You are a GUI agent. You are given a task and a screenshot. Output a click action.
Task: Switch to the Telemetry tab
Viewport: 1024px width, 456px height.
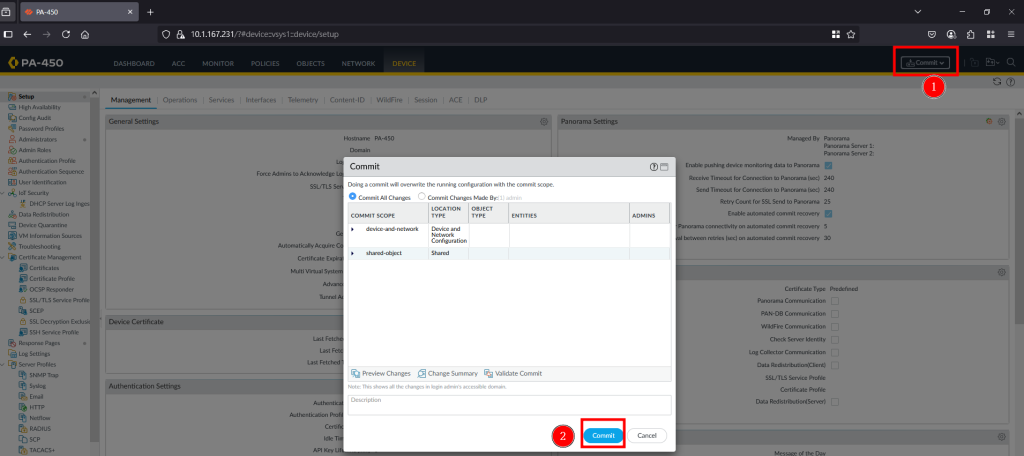click(302, 100)
